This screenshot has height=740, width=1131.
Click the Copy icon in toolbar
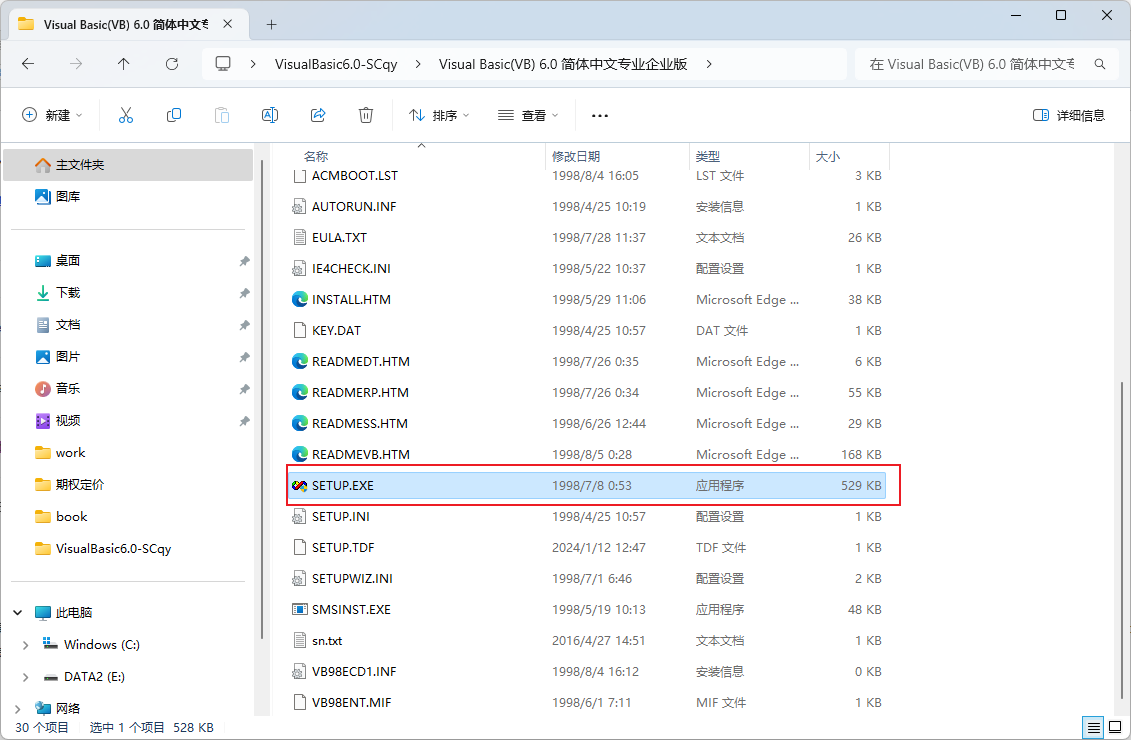(x=174, y=115)
